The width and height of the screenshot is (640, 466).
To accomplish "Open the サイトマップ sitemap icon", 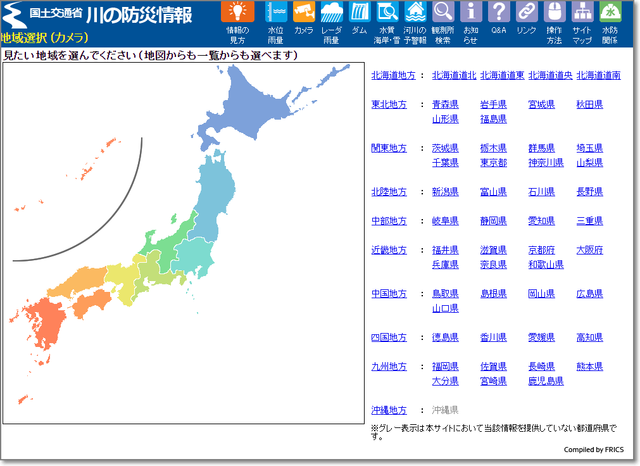I will pyautogui.click(x=582, y=13).
